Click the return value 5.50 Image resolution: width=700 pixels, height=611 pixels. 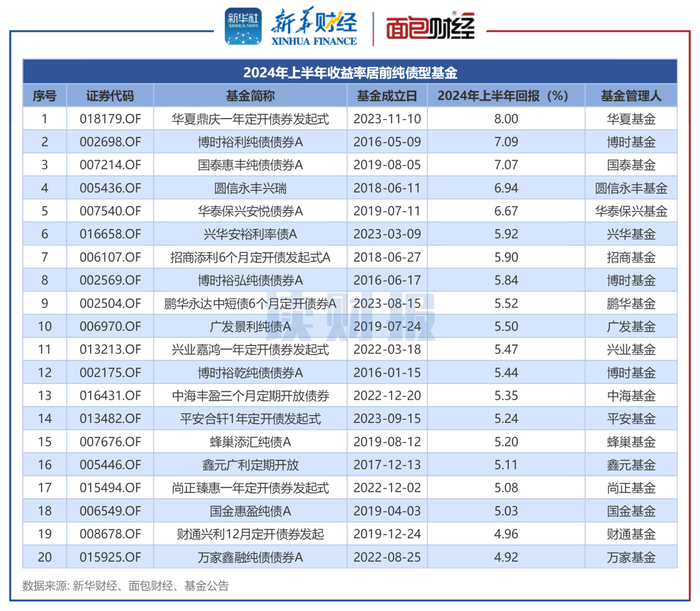click(x=506, y=326)
